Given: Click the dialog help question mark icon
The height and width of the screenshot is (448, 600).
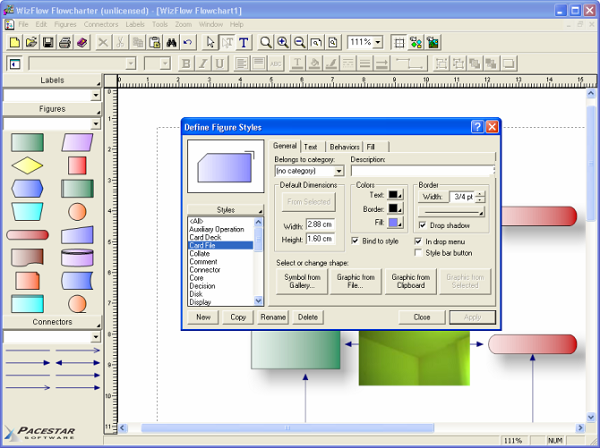Looking at the screenshot, I should coord(477,127).
